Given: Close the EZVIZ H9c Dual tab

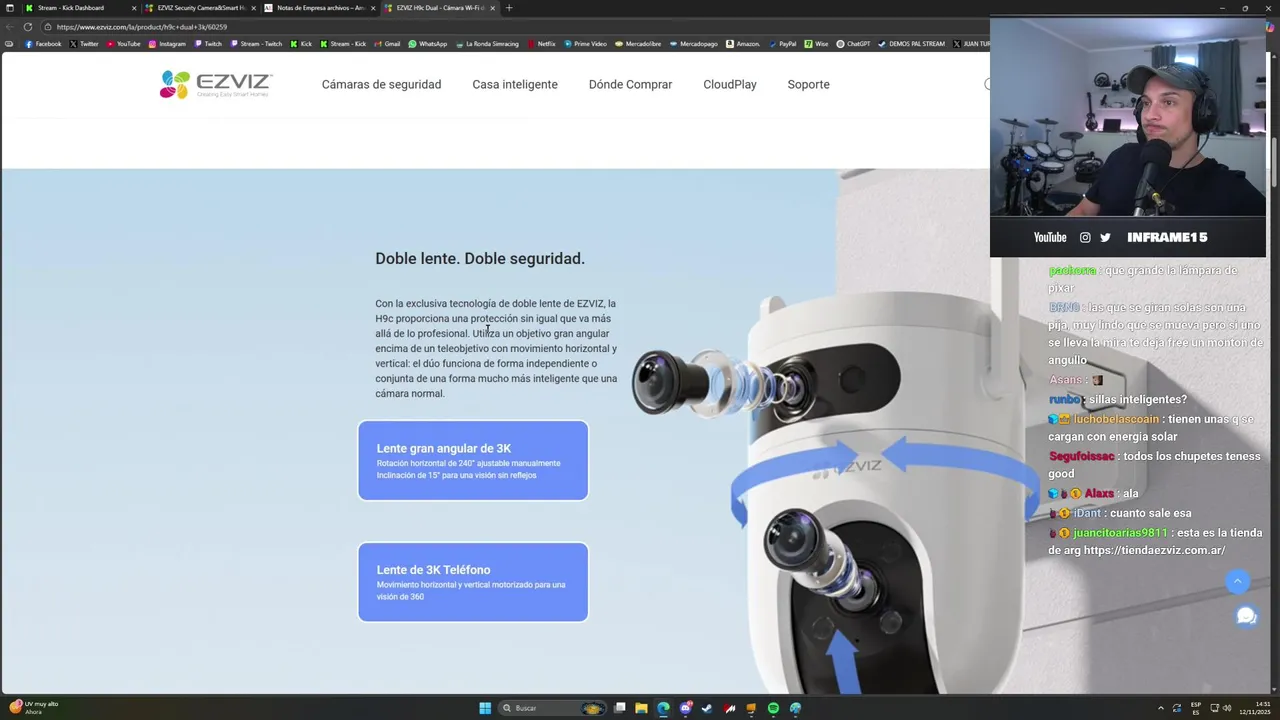Looking at the screenshot, I should 492,8.
